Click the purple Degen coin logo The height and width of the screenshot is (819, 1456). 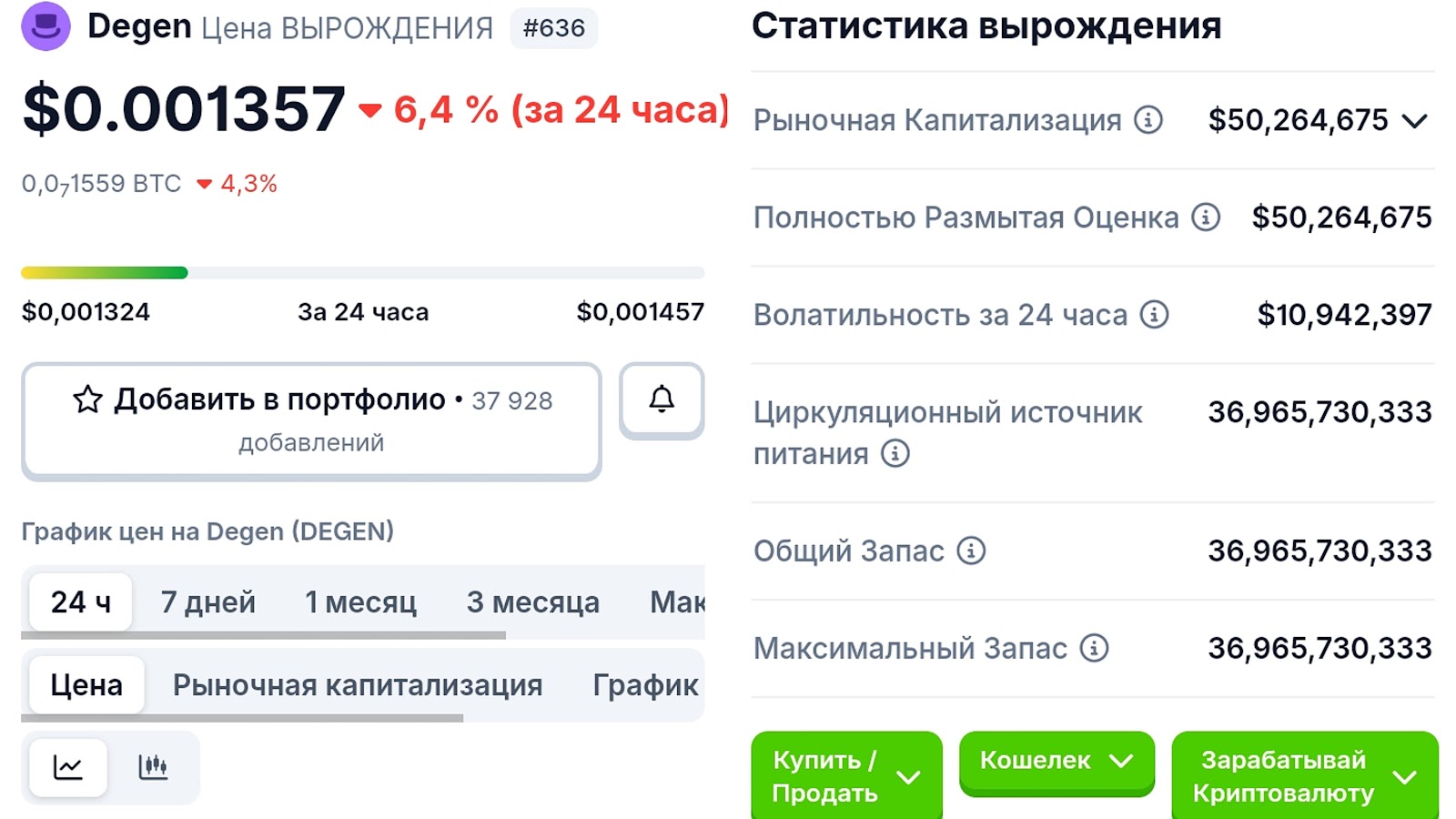pyautogui.click(x=45, y=26)
